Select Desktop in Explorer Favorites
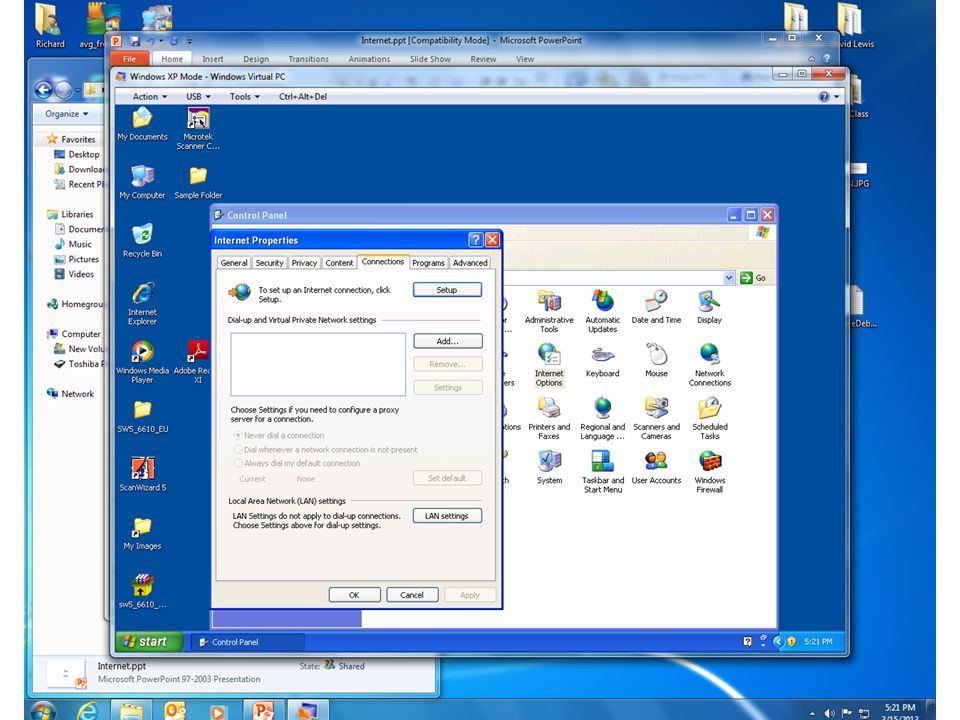 pos(78,154)
